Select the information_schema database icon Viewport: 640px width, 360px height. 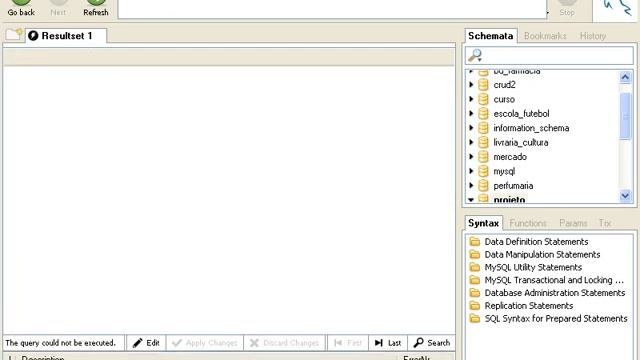[483, 128]
